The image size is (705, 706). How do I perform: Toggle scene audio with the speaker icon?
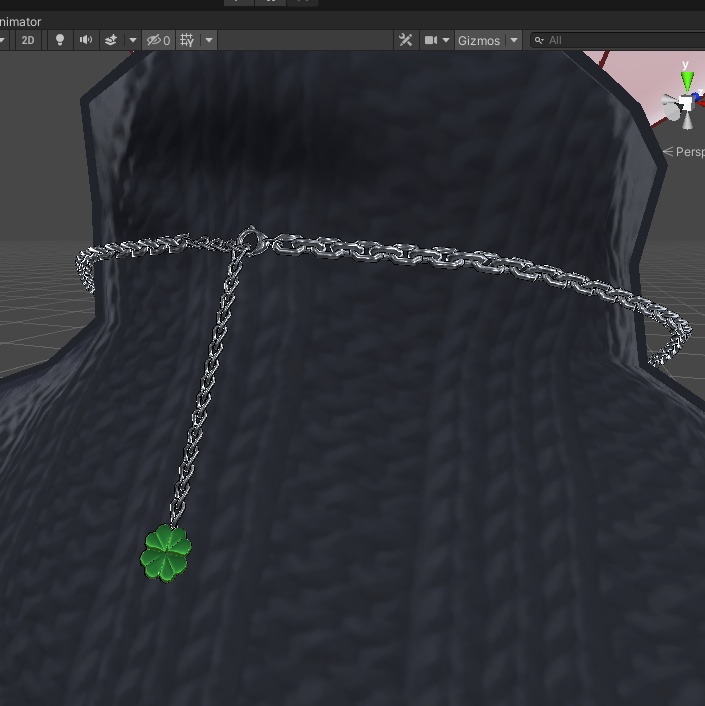coord(86,40)
